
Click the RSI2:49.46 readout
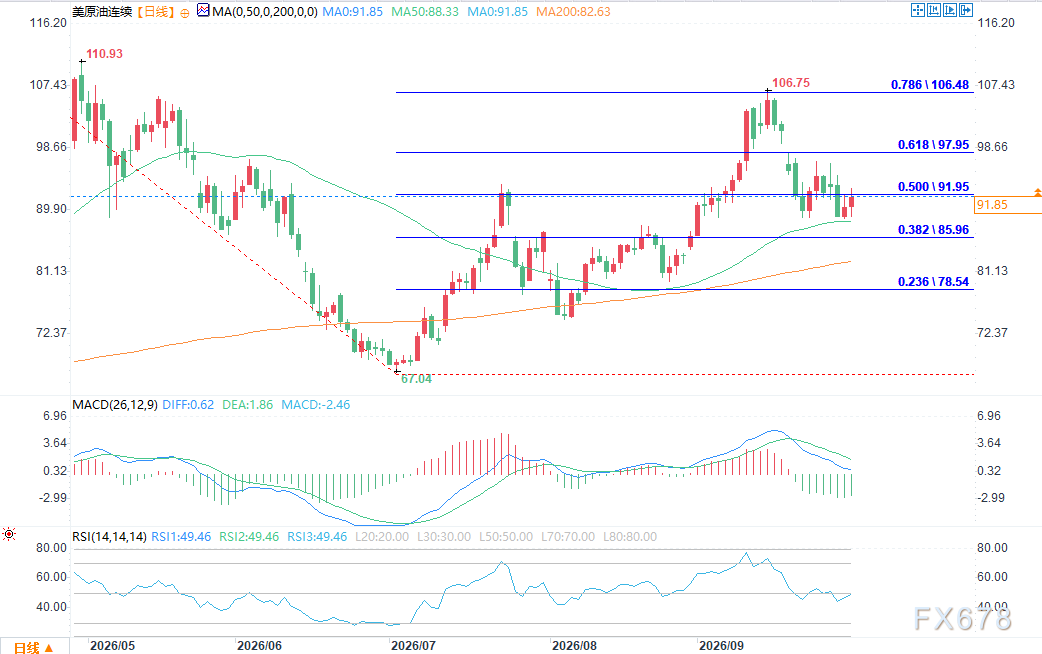(249, 536)
